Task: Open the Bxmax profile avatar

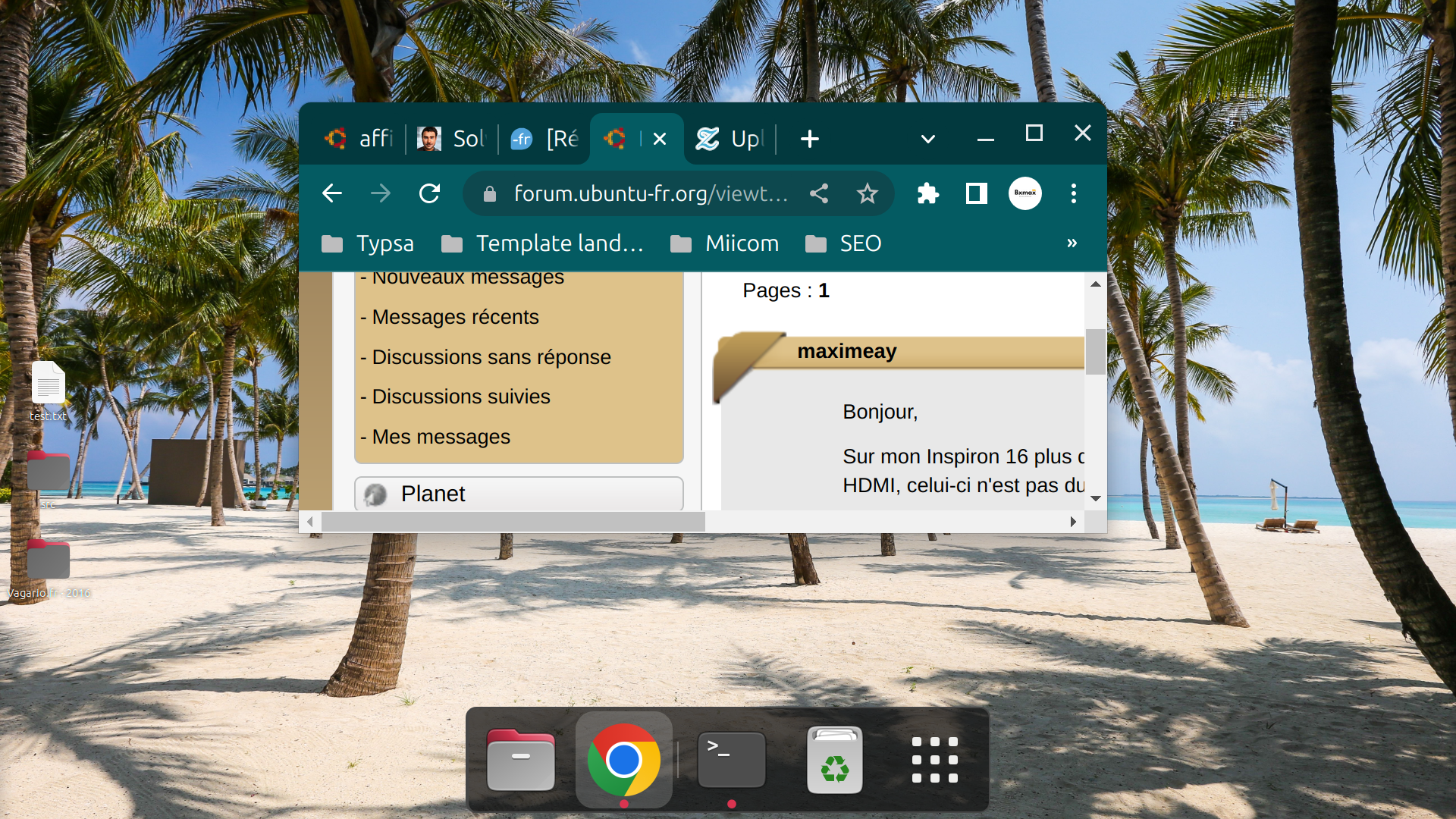Action: tap(1025, 193)
